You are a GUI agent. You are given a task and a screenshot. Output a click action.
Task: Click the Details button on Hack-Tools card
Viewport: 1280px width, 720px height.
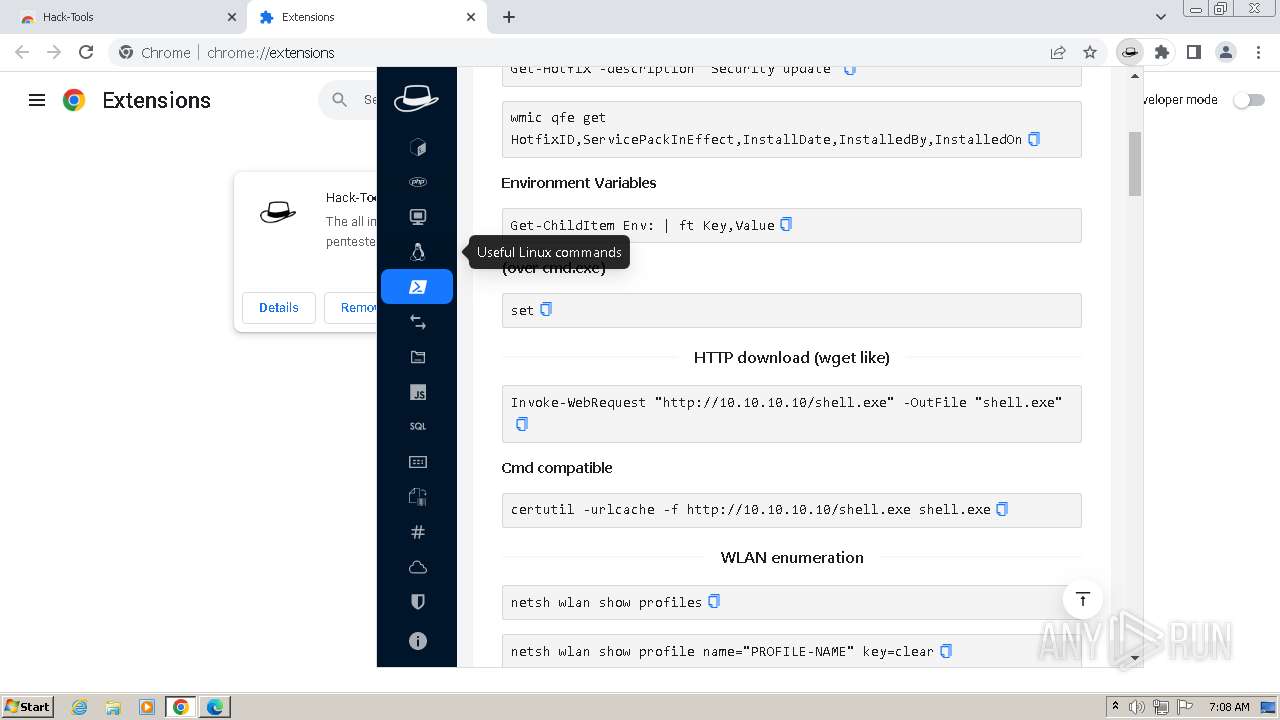278,307
